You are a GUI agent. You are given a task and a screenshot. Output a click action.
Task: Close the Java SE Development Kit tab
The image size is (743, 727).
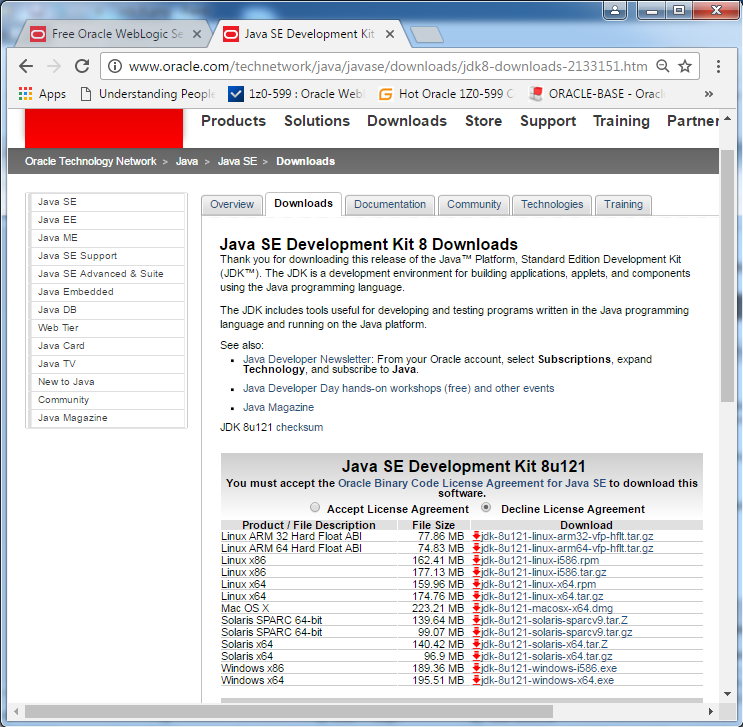(x=390, y=34)
